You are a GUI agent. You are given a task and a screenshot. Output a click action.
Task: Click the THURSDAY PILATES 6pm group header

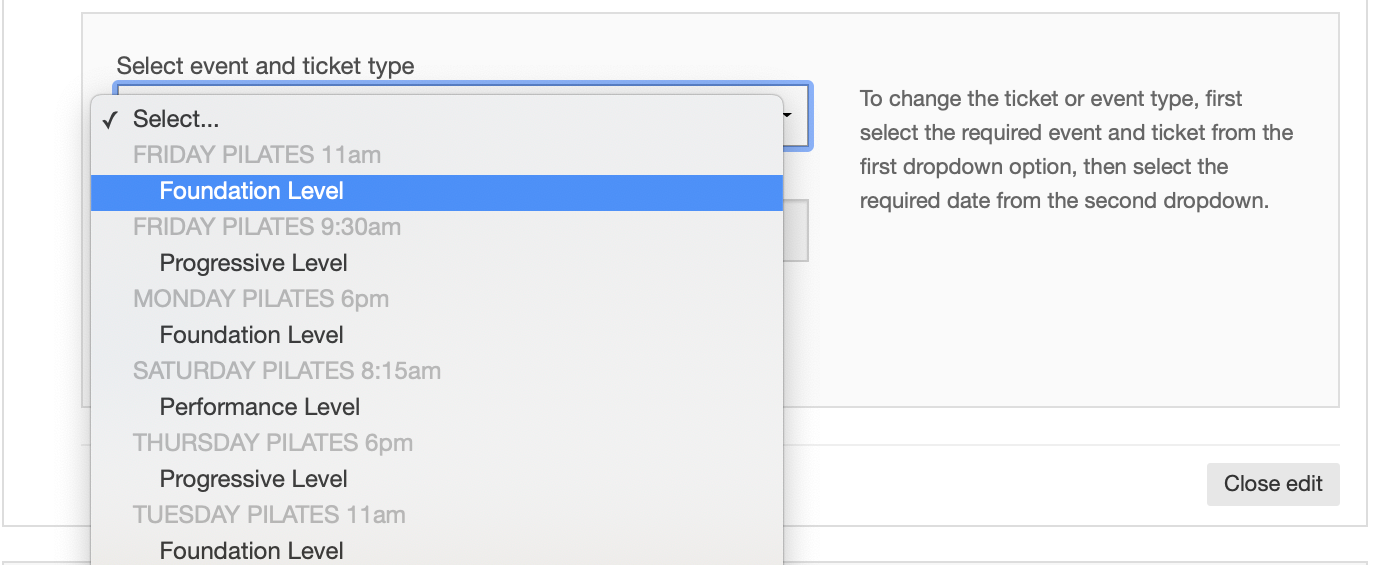(x=272, y=443)
